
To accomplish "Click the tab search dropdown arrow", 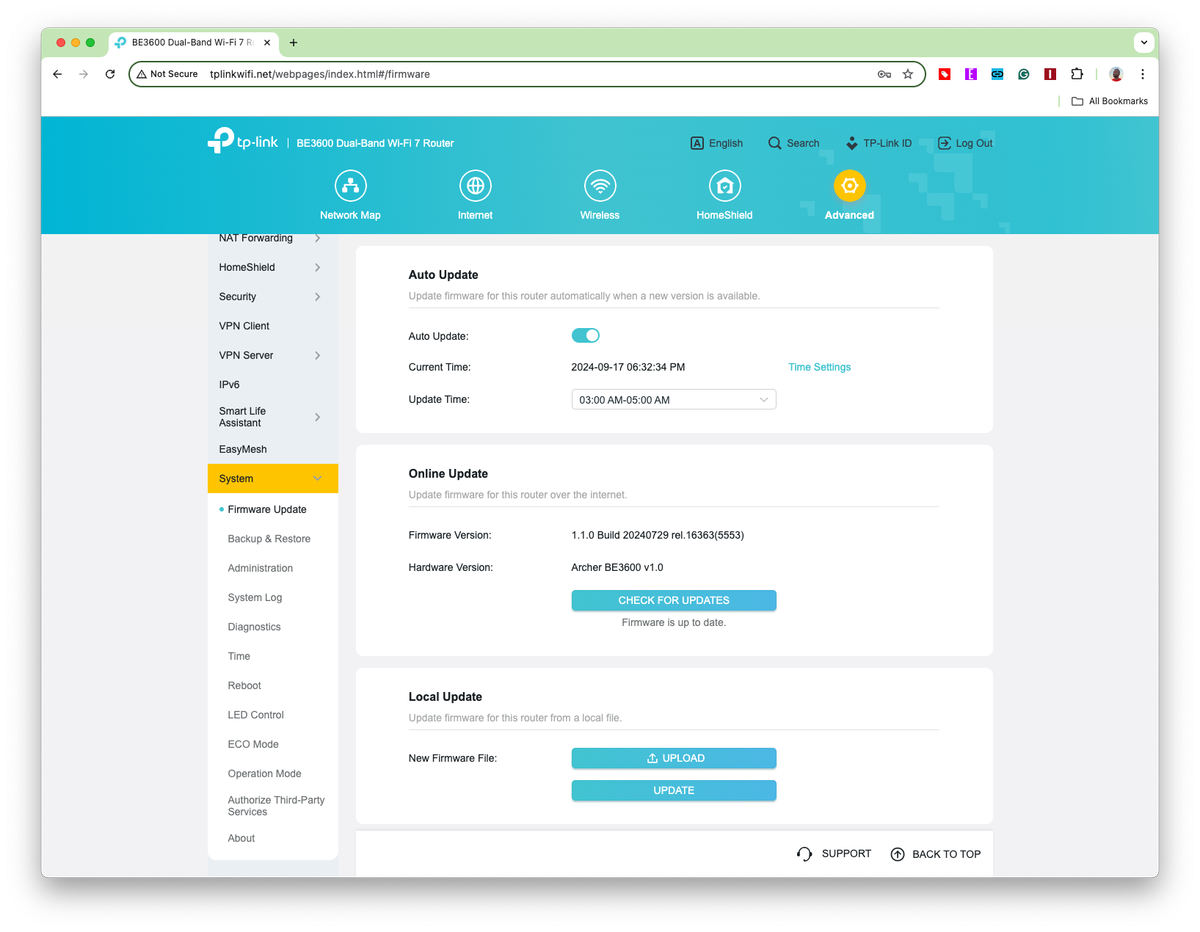I will coord(1143,43).
